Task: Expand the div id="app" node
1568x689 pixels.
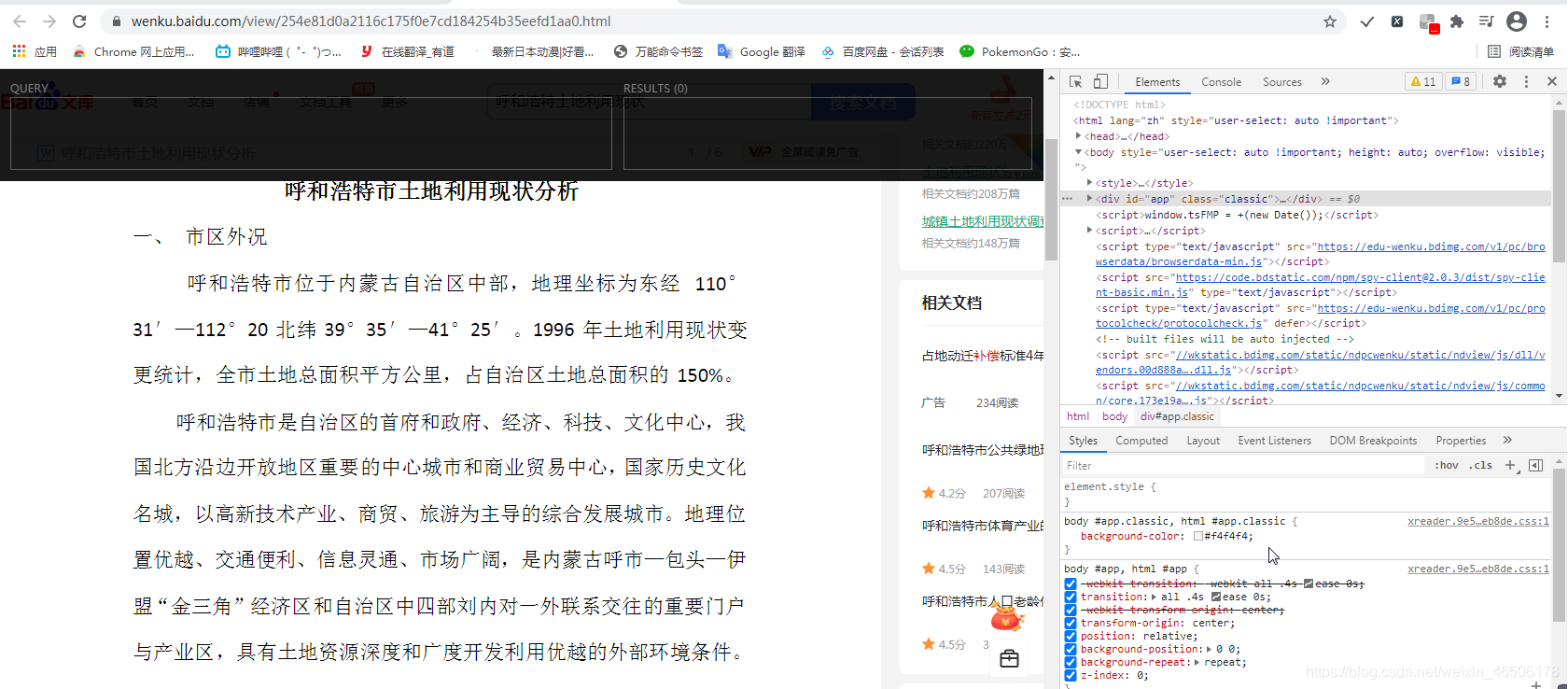Action: pos(1090,199)
